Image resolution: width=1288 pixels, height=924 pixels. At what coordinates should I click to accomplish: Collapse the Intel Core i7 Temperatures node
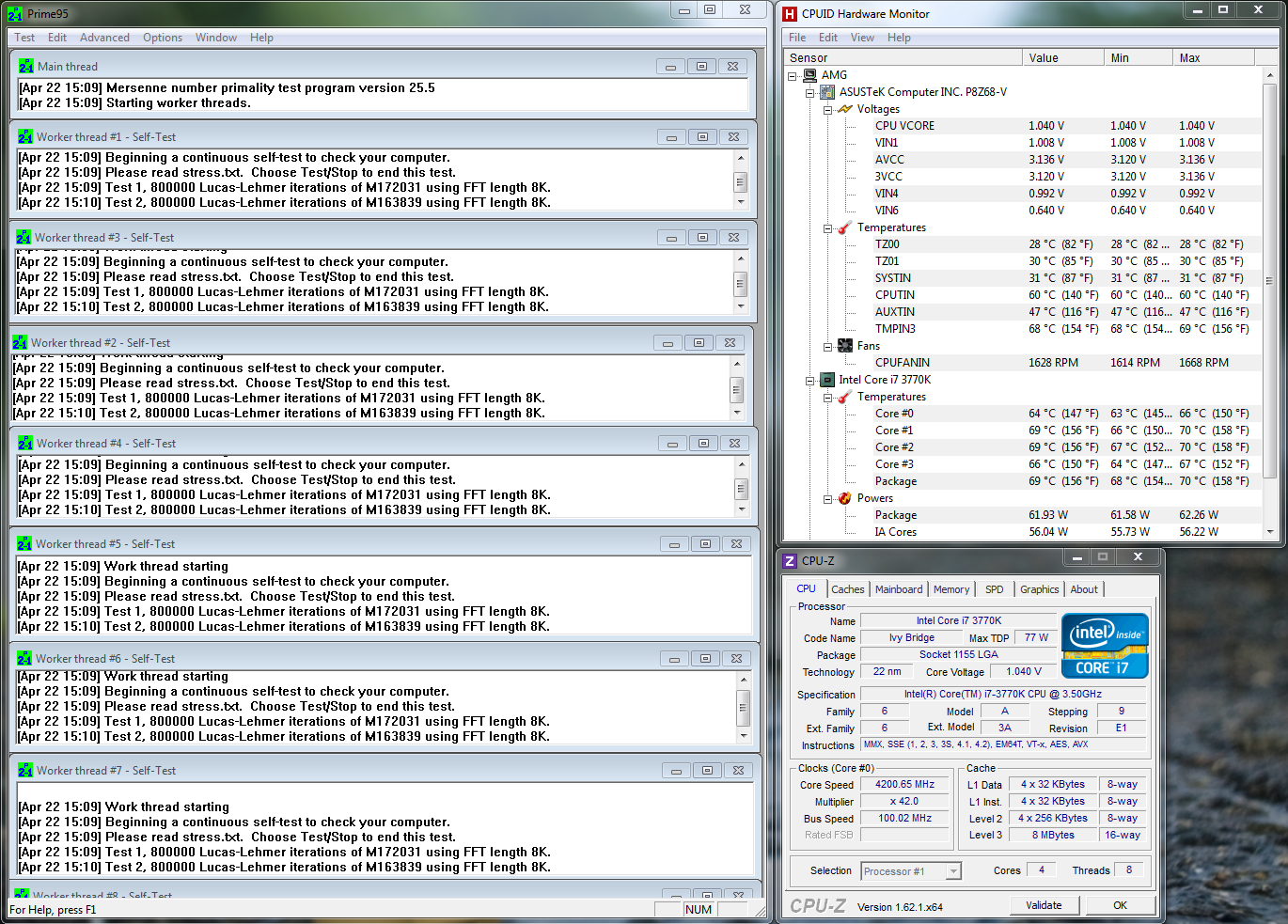tap(827, 398)
